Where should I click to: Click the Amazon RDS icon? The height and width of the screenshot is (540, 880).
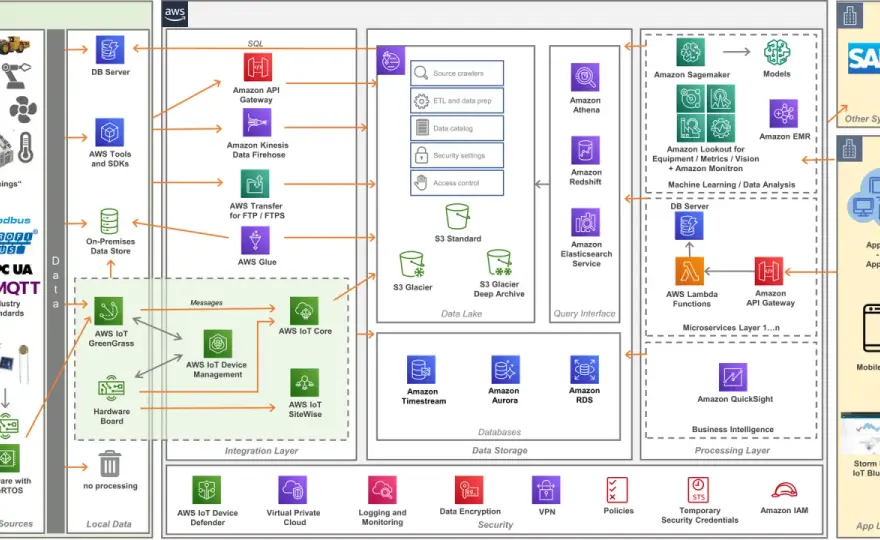pyautogui.click(x=584, y=369)
